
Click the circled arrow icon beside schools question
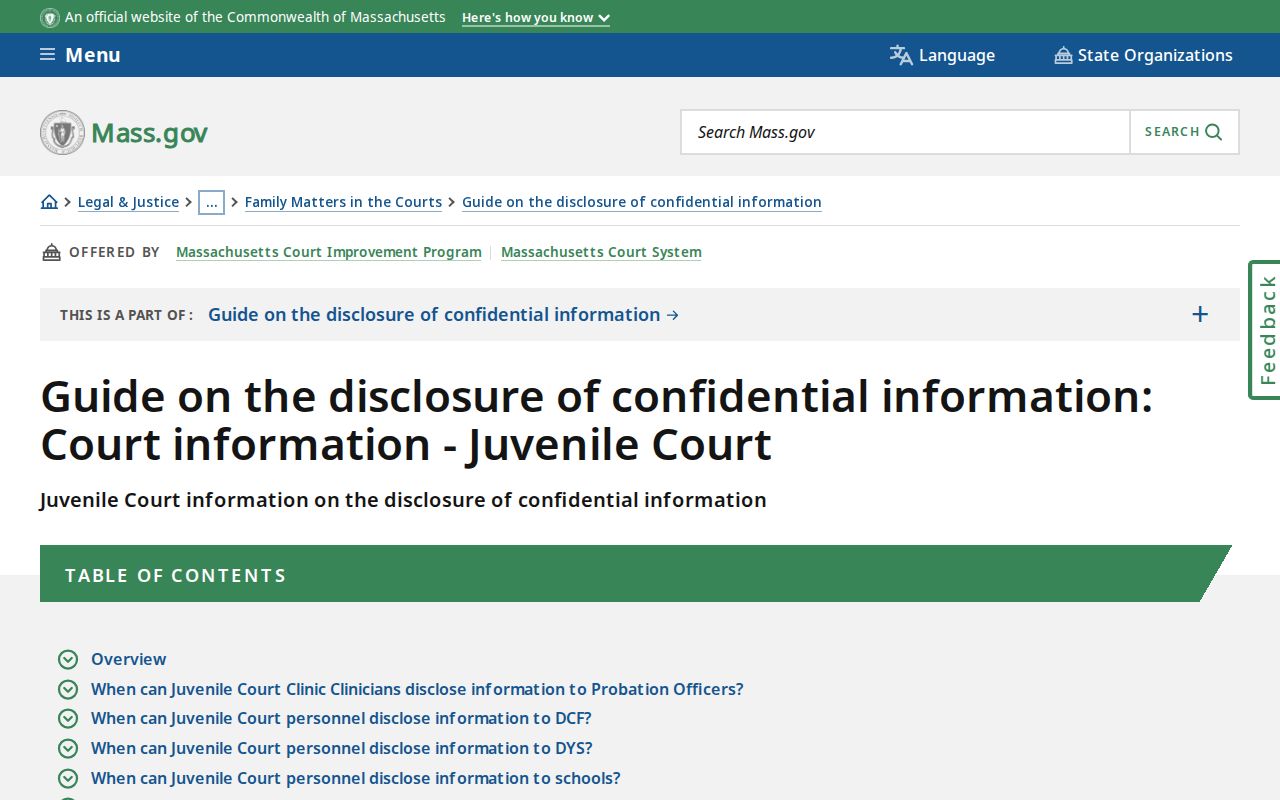(68, 778)
